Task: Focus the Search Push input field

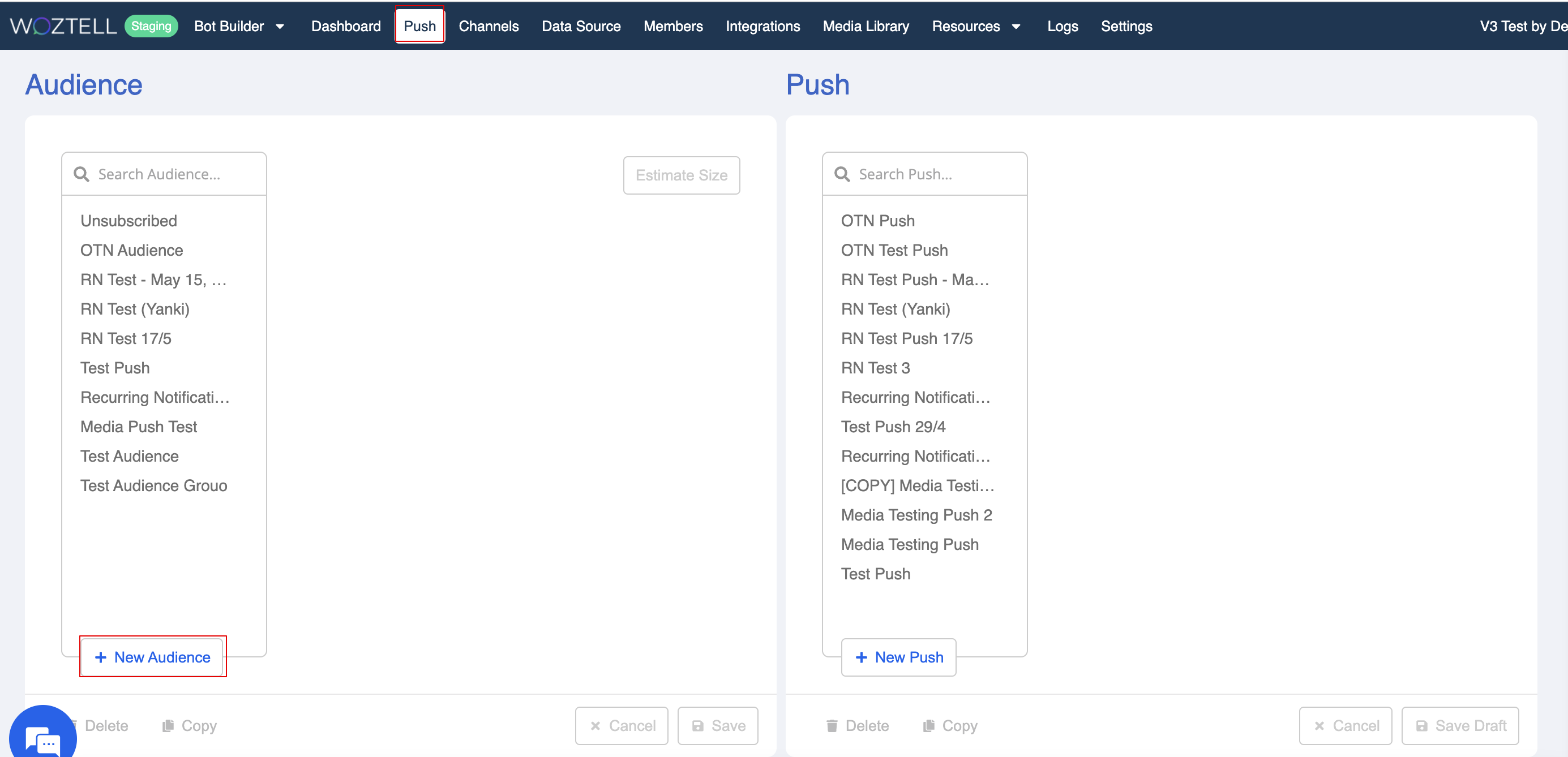Action: (x=924, y=174)
